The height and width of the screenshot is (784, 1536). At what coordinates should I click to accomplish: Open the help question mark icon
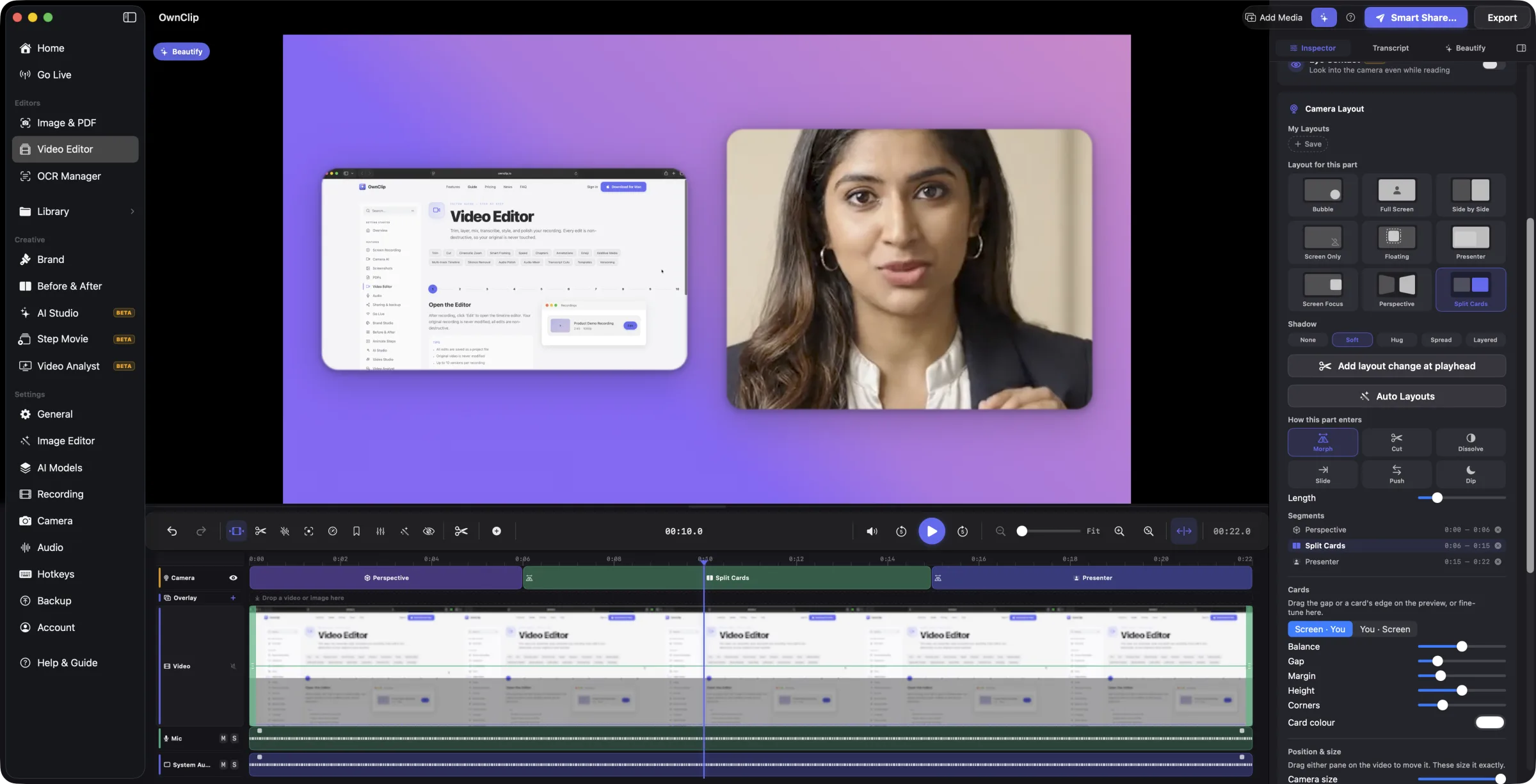(1350, 18)
